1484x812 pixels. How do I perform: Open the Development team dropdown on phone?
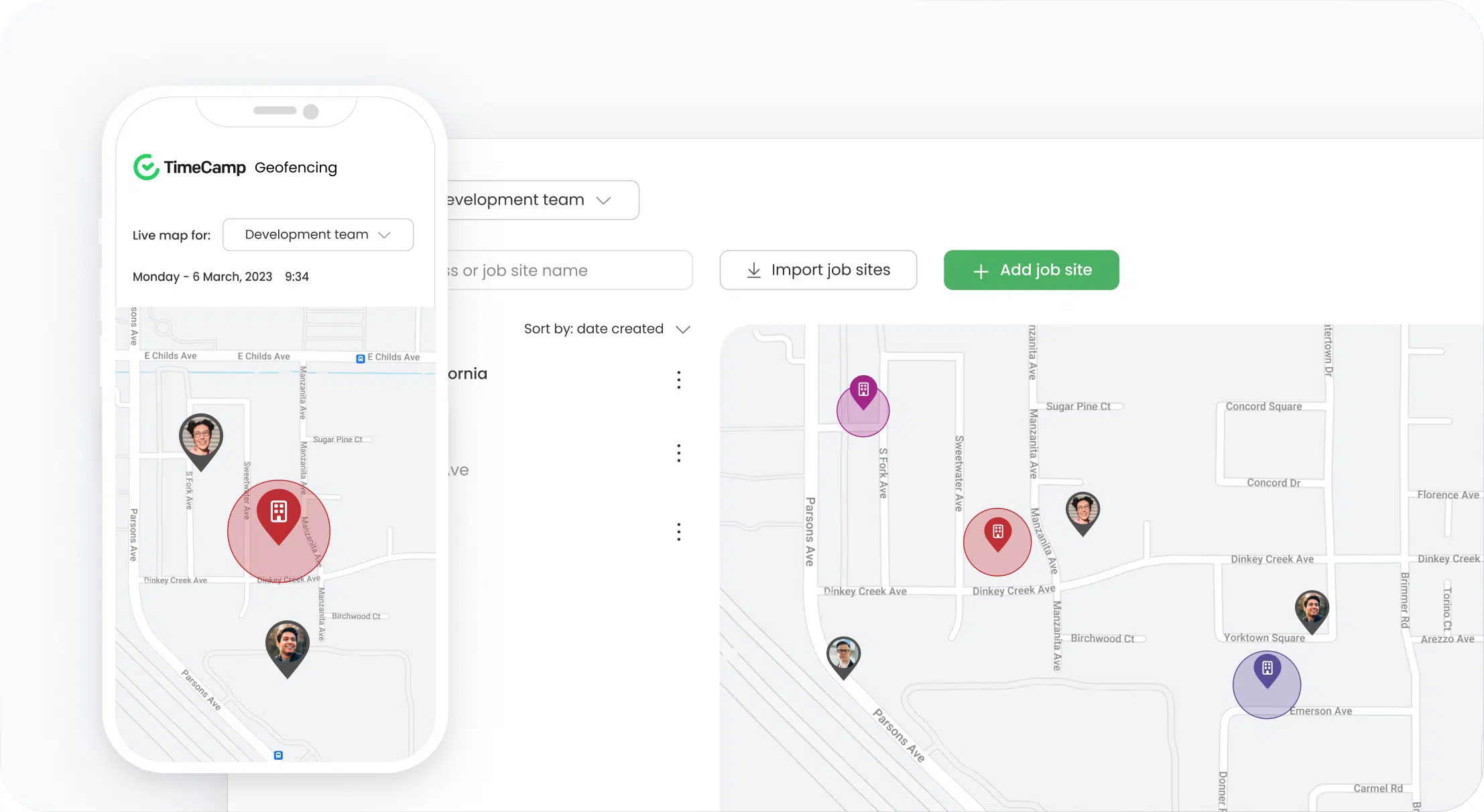pyautogui.click(x=318, y=234)
